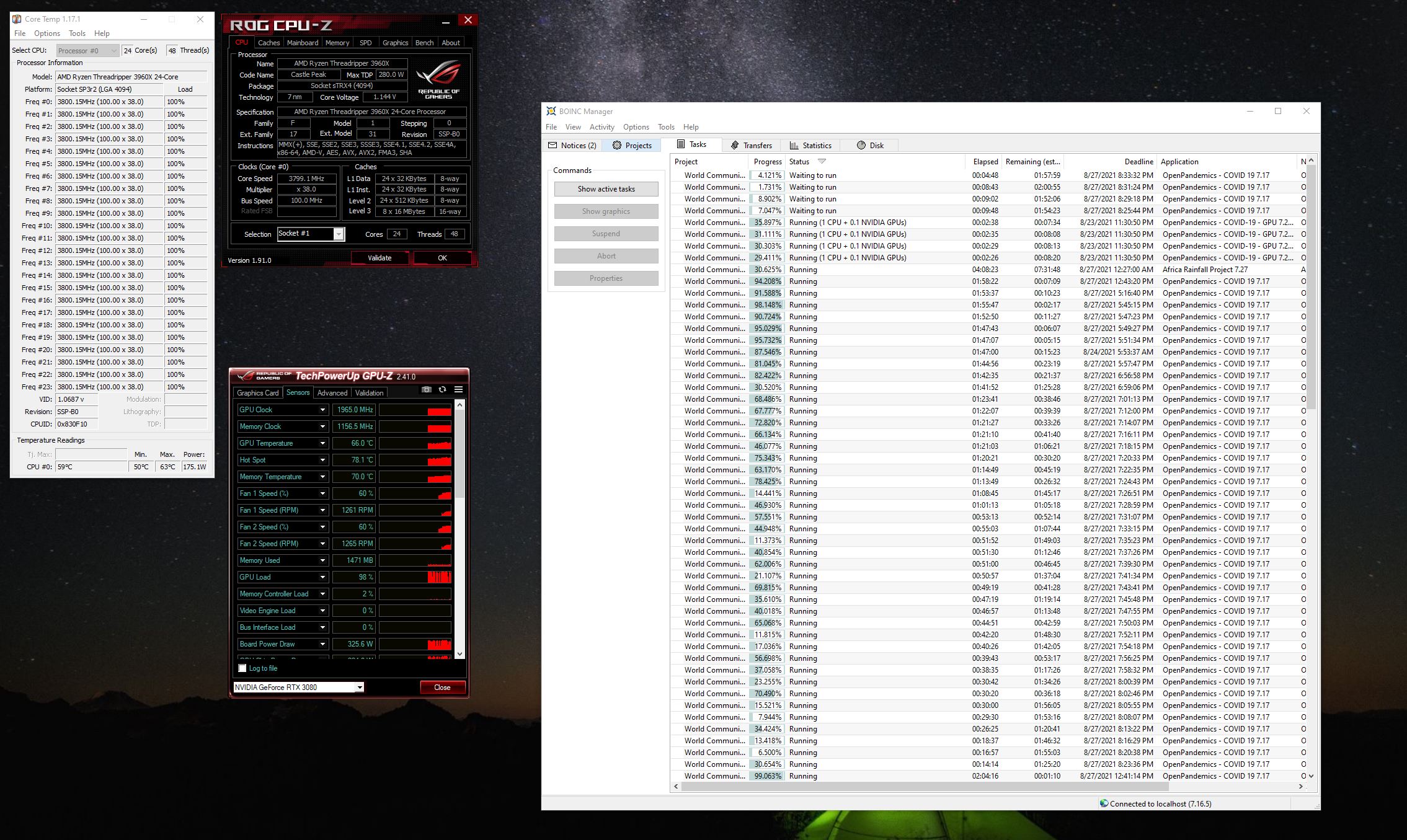Open the Fan 1 Speed (%) dropdown

click(322, 493)
